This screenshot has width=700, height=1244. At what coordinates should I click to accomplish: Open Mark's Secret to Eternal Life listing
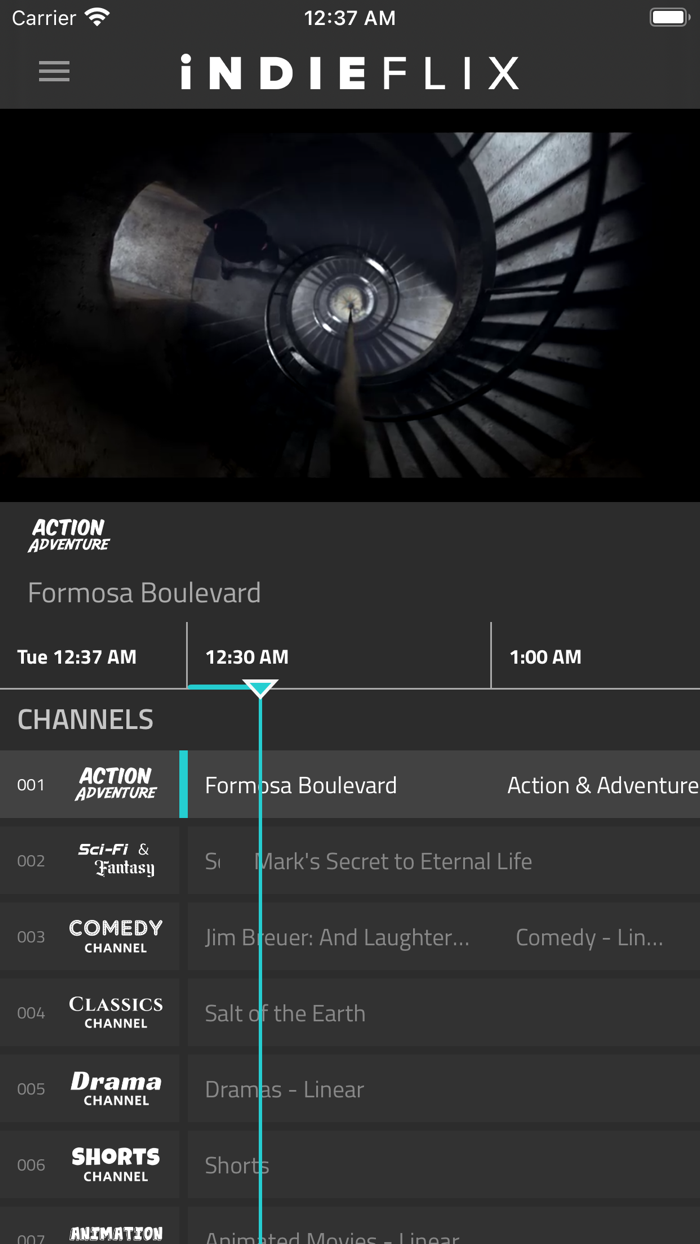[x=394, y=859]
